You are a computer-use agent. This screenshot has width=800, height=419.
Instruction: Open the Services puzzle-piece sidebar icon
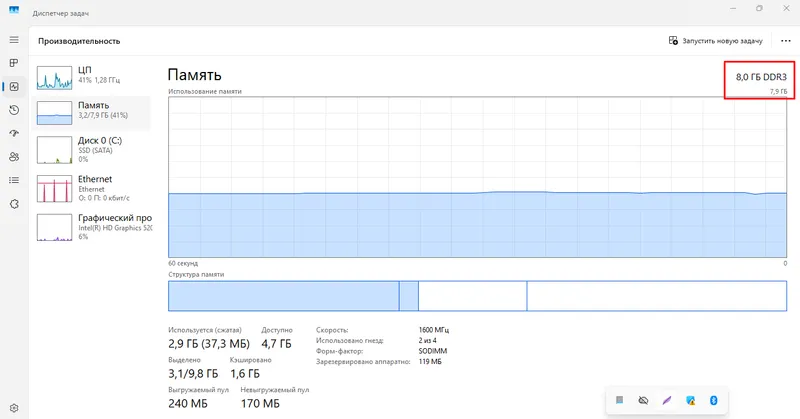click(x=14, y=204)
